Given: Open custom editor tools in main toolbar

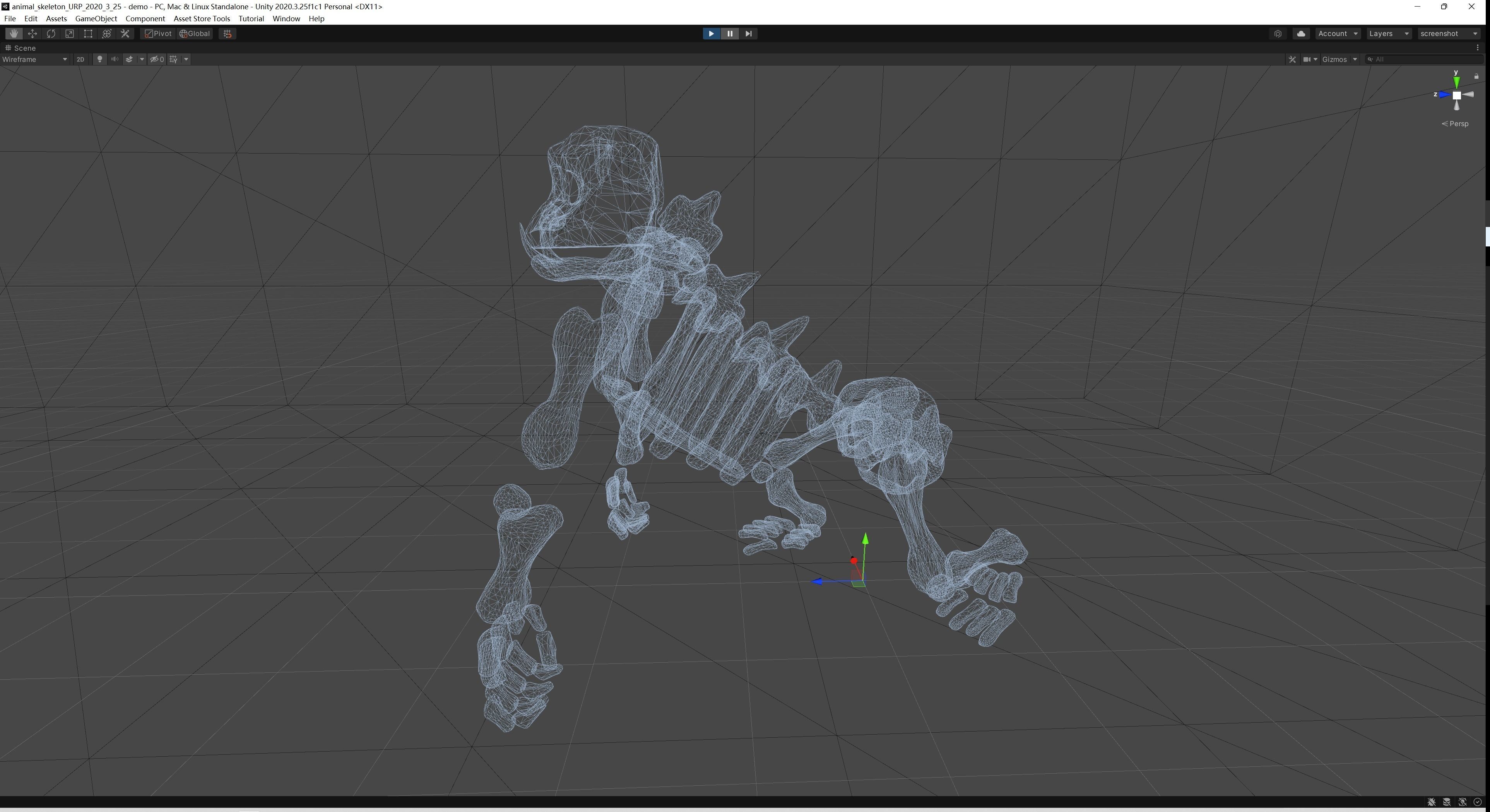Looking at the screenshot, I should [x=125, y=34].
